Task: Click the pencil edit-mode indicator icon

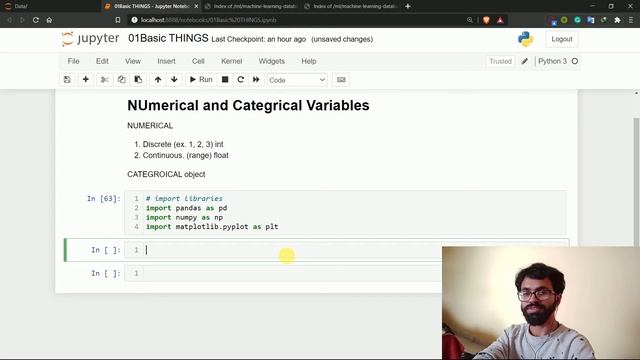Action: pos(524,61)
